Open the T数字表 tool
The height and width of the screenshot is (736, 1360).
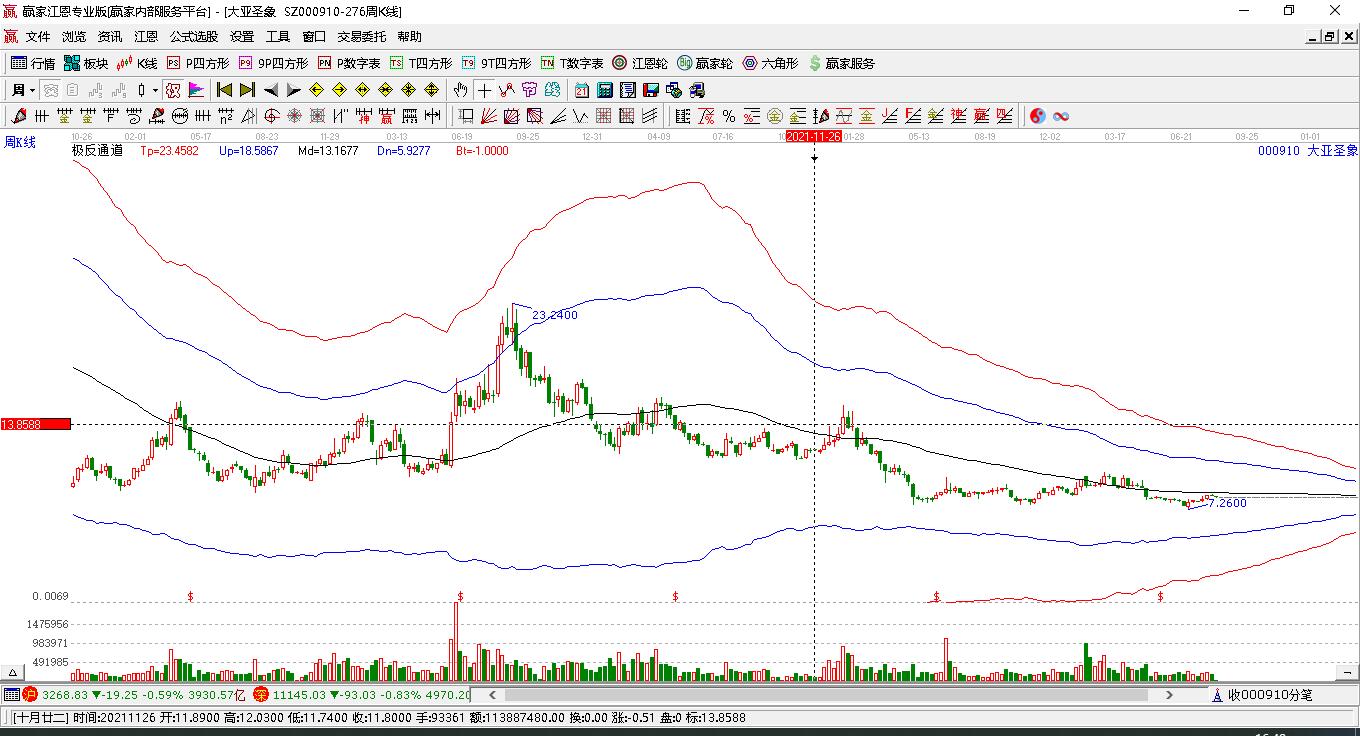pos(572,63)
